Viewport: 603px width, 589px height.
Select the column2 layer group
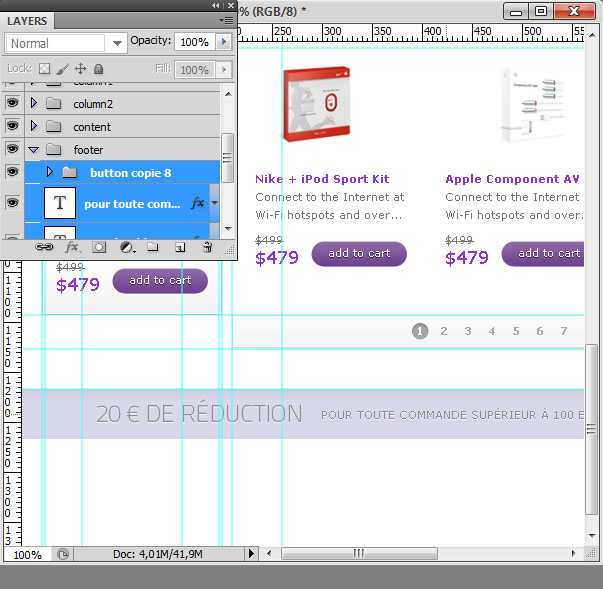click(122, 103)
